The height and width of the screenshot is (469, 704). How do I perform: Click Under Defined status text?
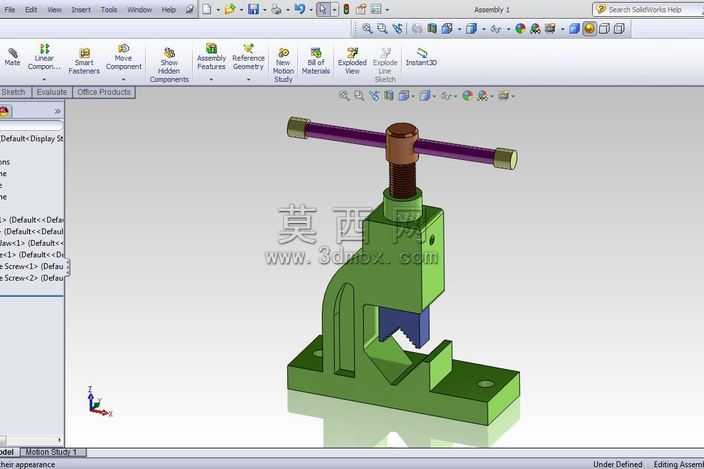coord(617,464)
